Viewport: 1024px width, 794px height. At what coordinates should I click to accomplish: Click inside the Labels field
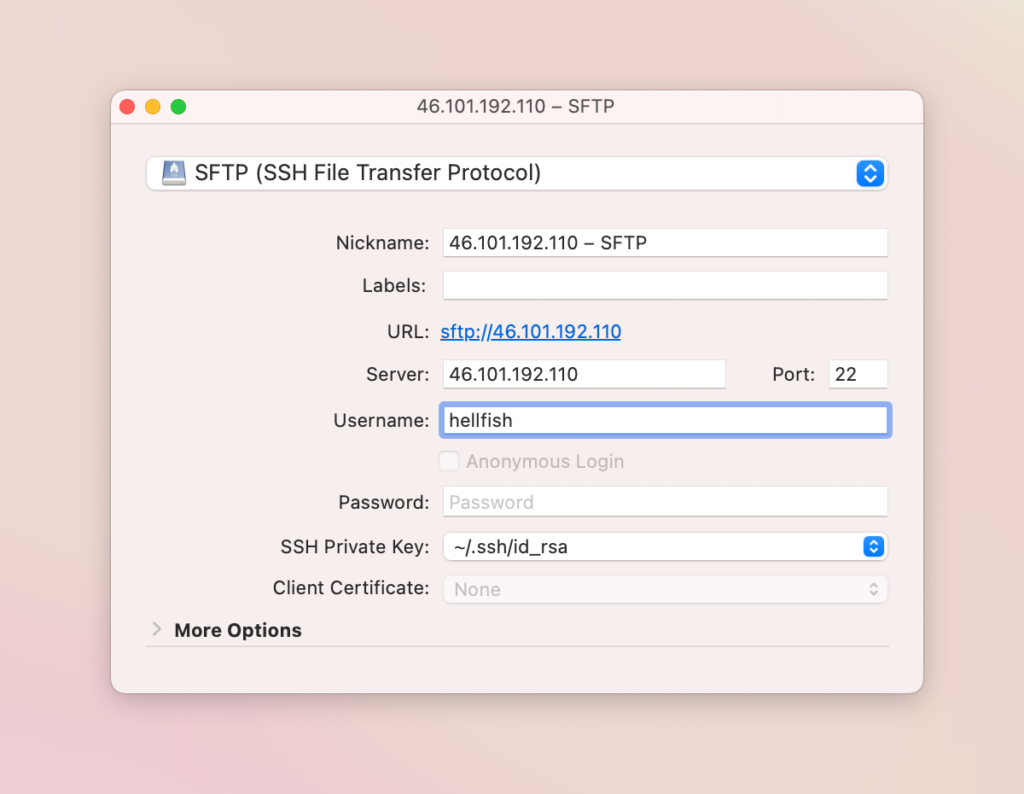[665, 285]
